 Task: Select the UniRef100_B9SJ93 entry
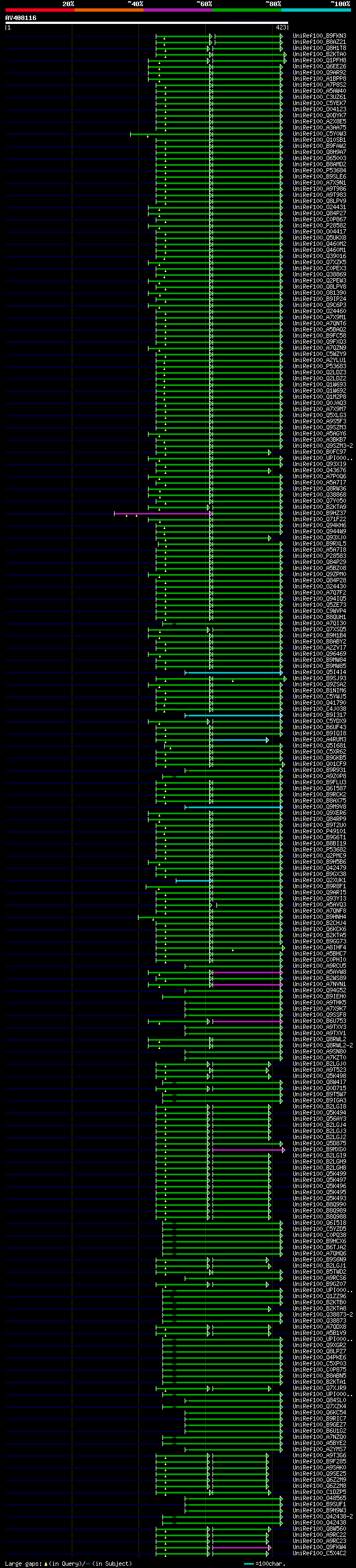(x=319, y=678)
